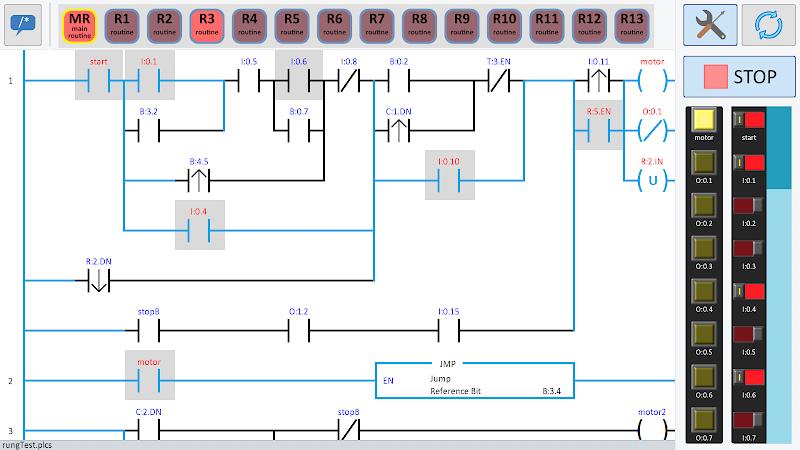Open the wrench and screwdriver settings
This screenshot has height=450, width=800.
pos(710,25)
